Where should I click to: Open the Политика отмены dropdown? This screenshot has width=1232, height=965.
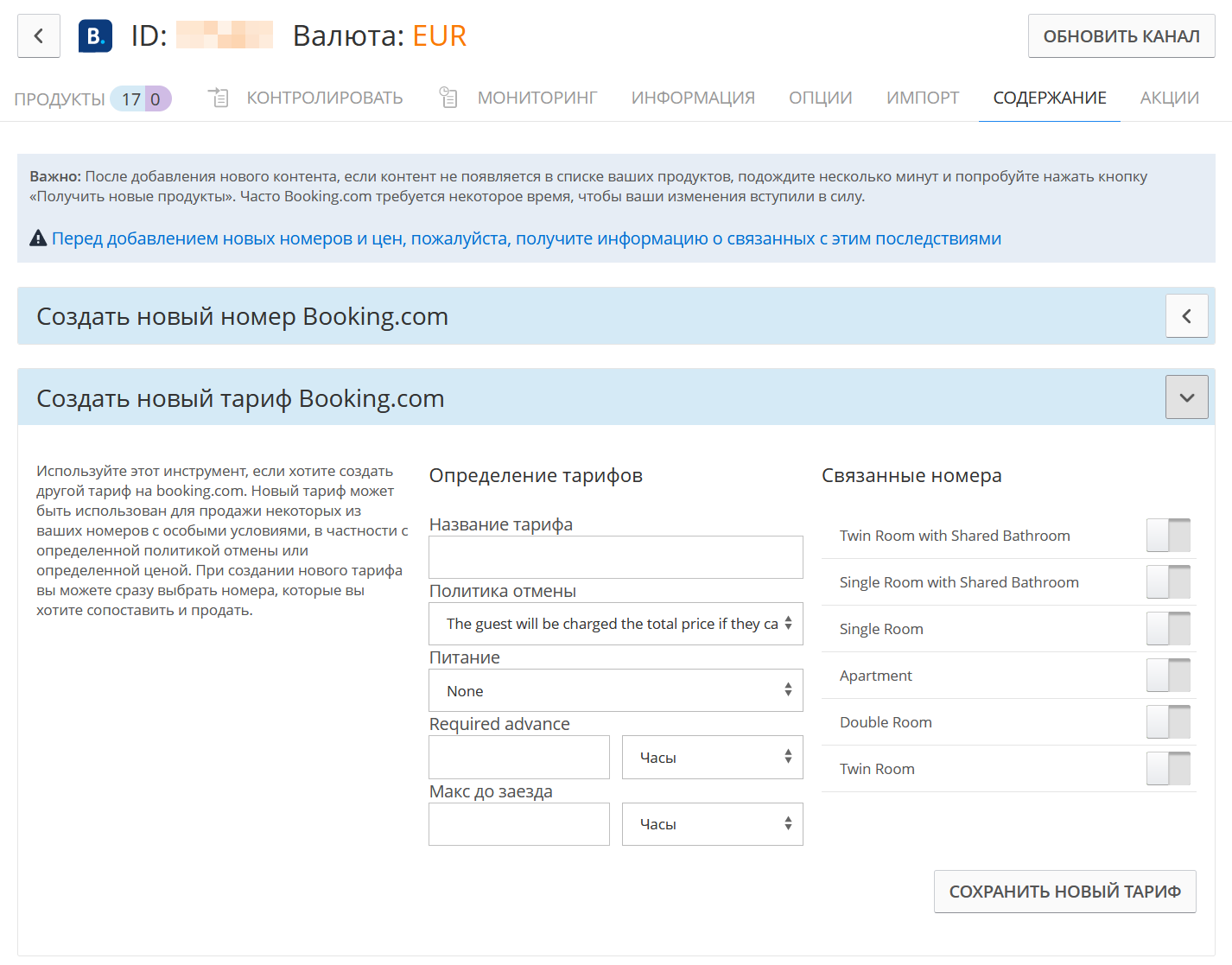coord(616,624)
